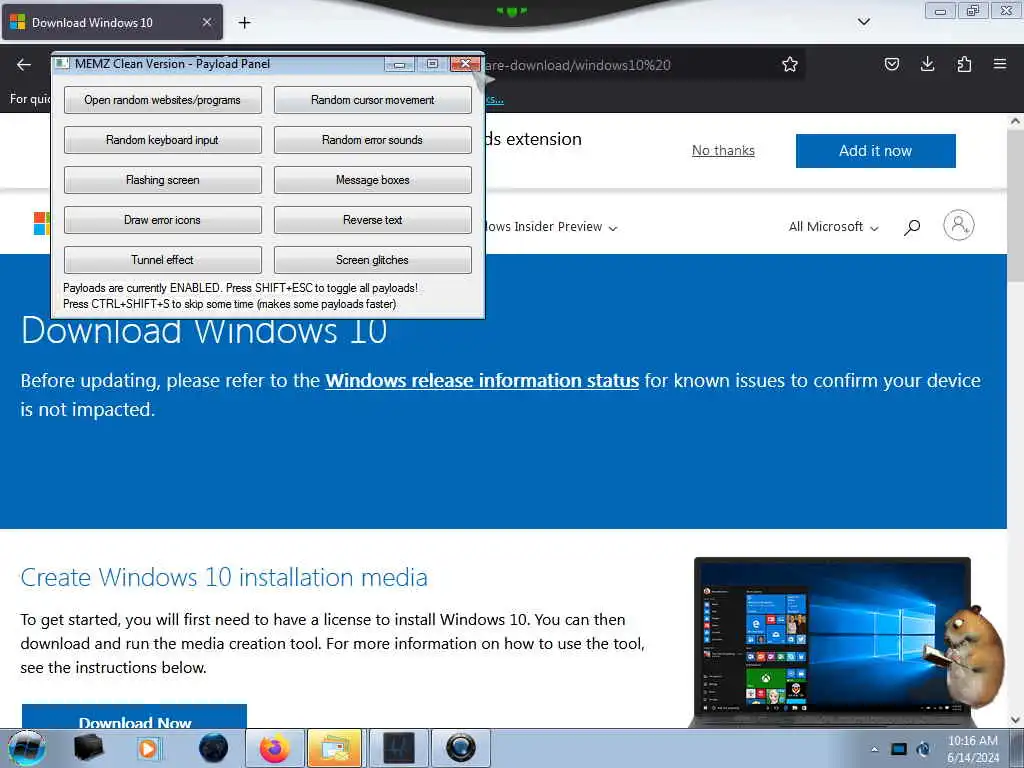1024x768 pixels.
Task: Toggle the Message boxes payload
Action: [373, 180]
